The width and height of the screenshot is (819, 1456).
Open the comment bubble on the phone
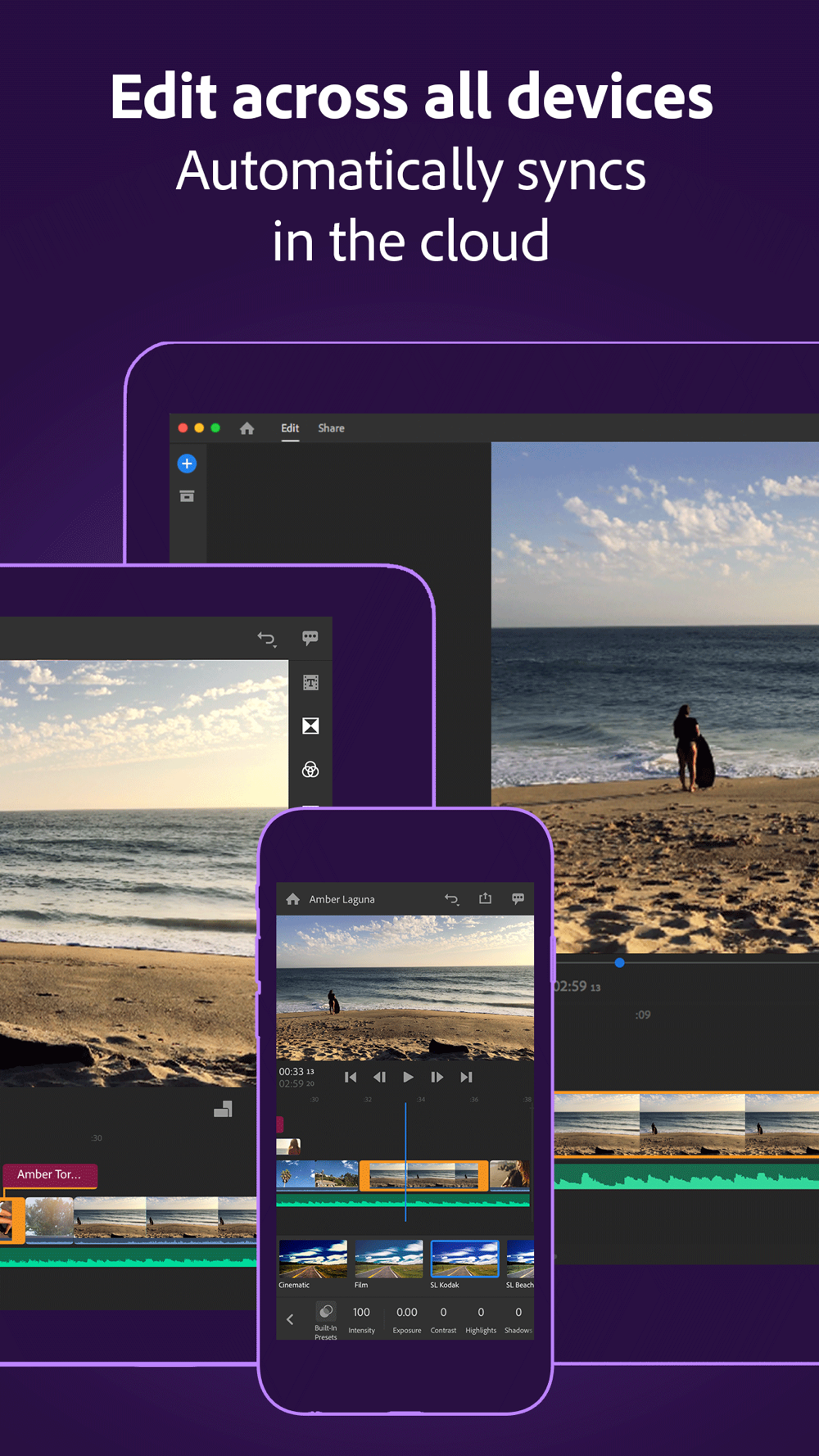click(x=518, y=898)
